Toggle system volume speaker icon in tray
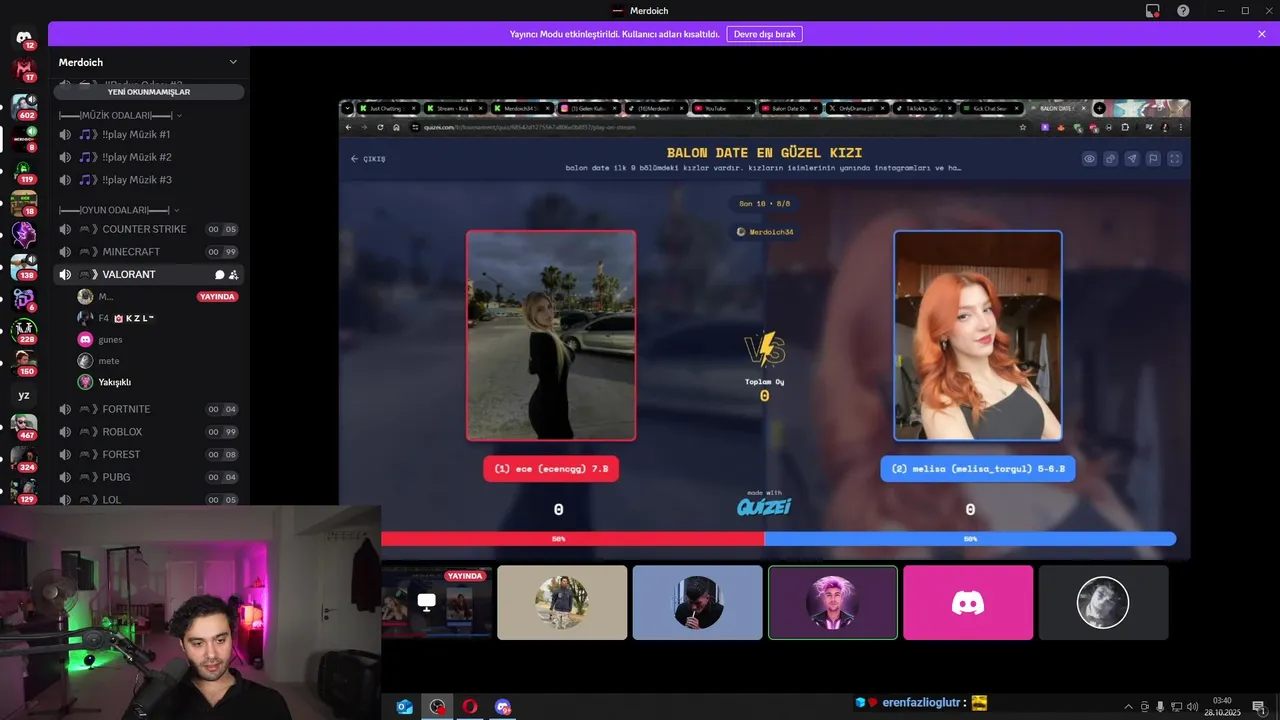The image size is (1280, 720). (x=1191, y=707)
